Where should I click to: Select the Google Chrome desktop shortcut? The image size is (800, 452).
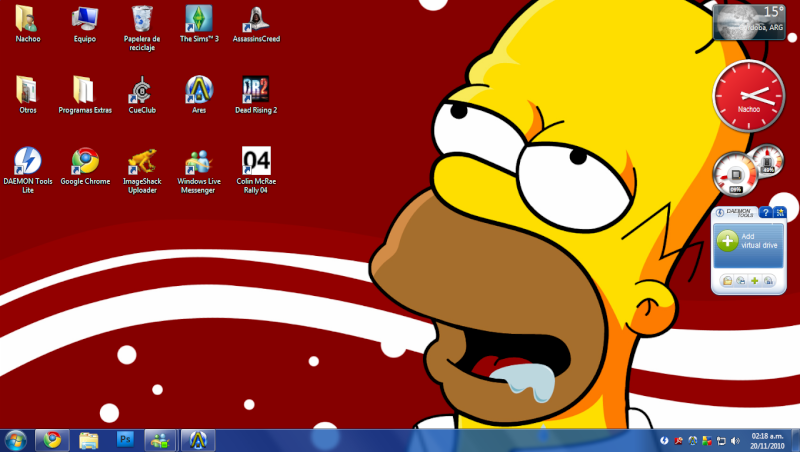click(x=85, y=166)
